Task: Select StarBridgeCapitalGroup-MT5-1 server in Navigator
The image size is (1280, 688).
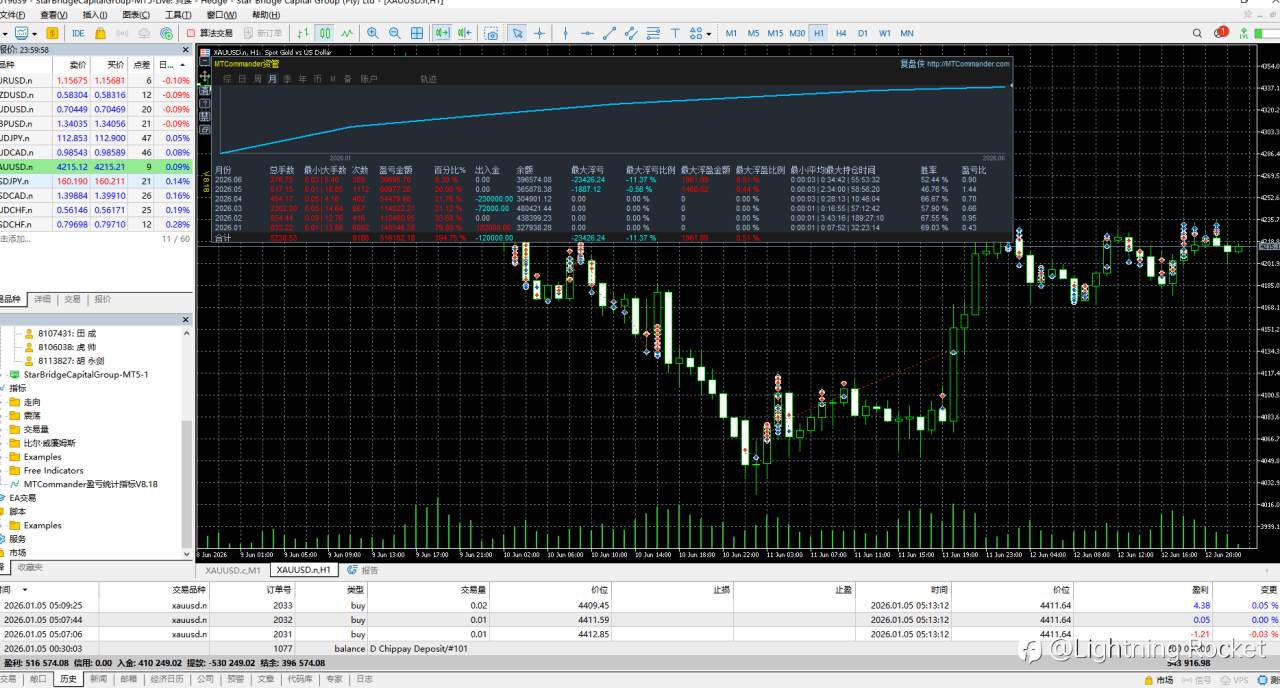Action: coord(86,374)
